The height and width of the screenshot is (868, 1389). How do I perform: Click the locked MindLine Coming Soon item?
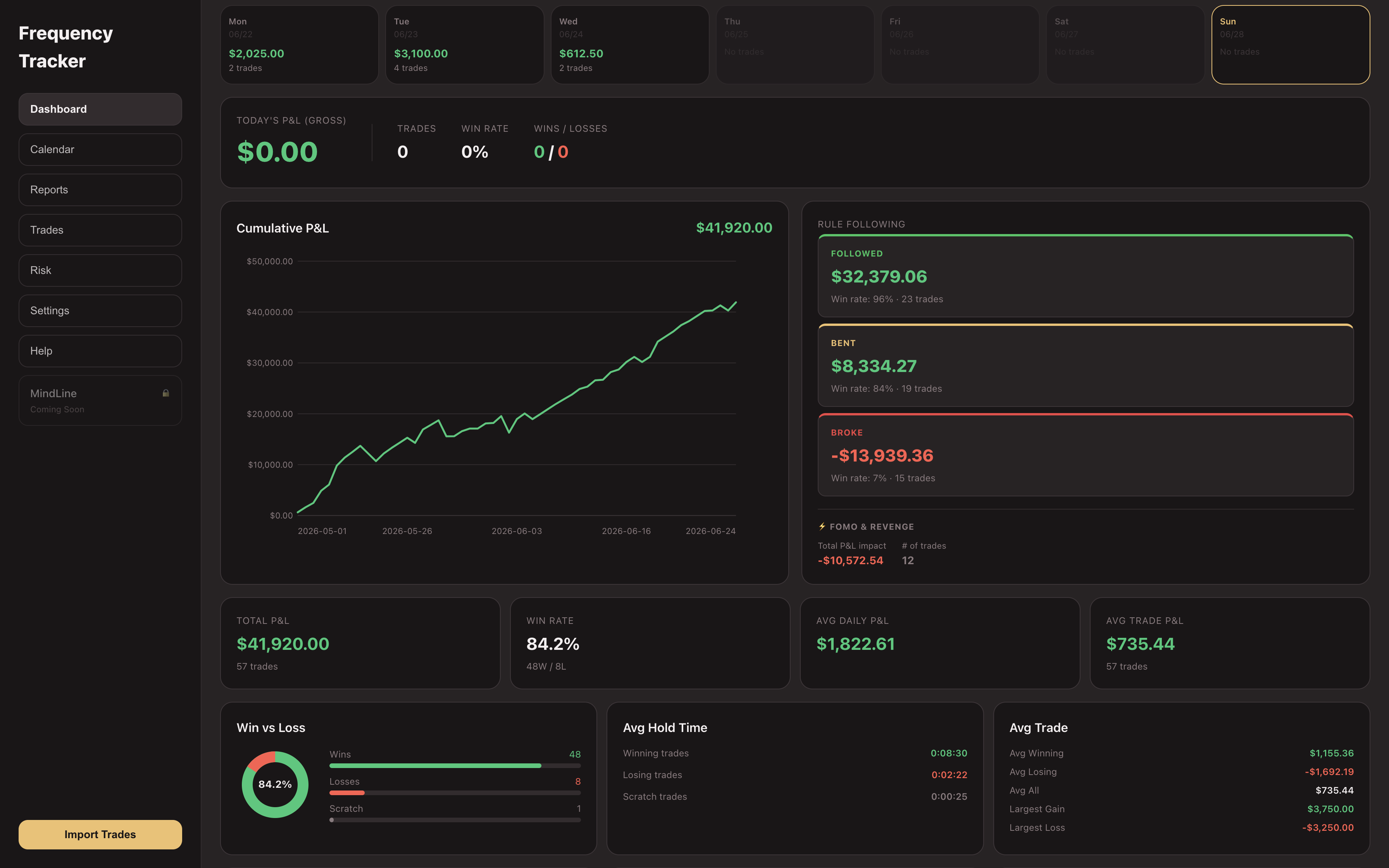coord(100,400)
